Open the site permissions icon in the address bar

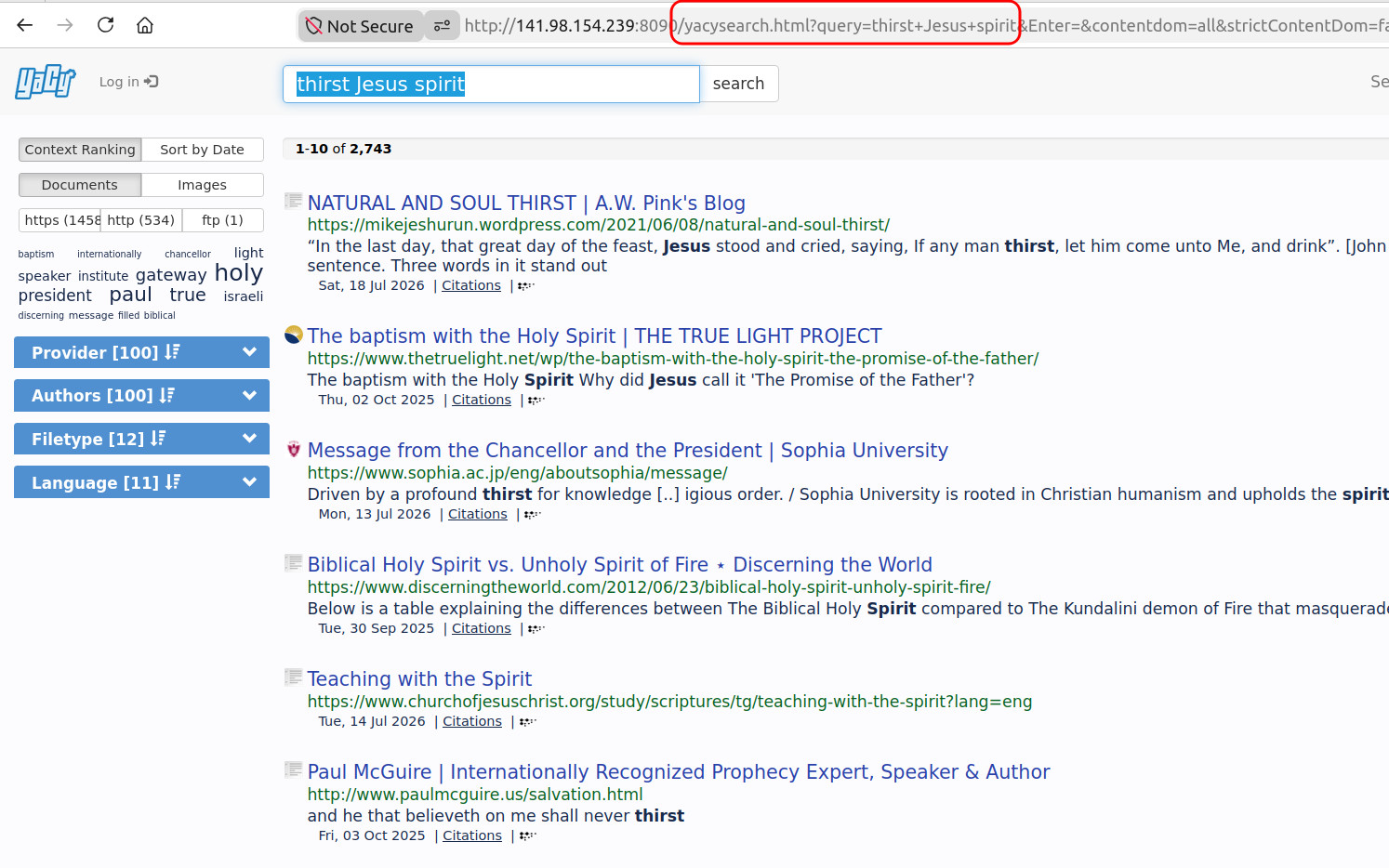click(442, 26)
